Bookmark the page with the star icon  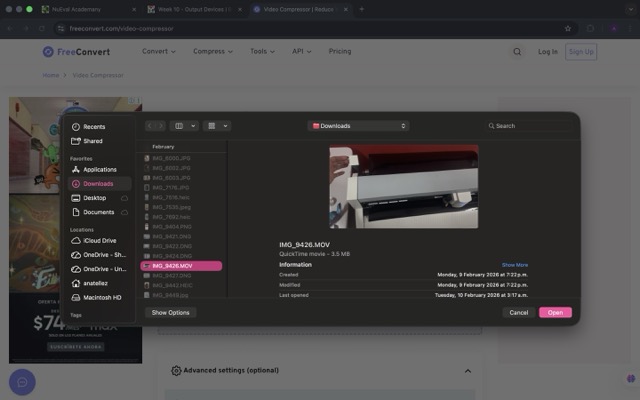tap(568, 29)
